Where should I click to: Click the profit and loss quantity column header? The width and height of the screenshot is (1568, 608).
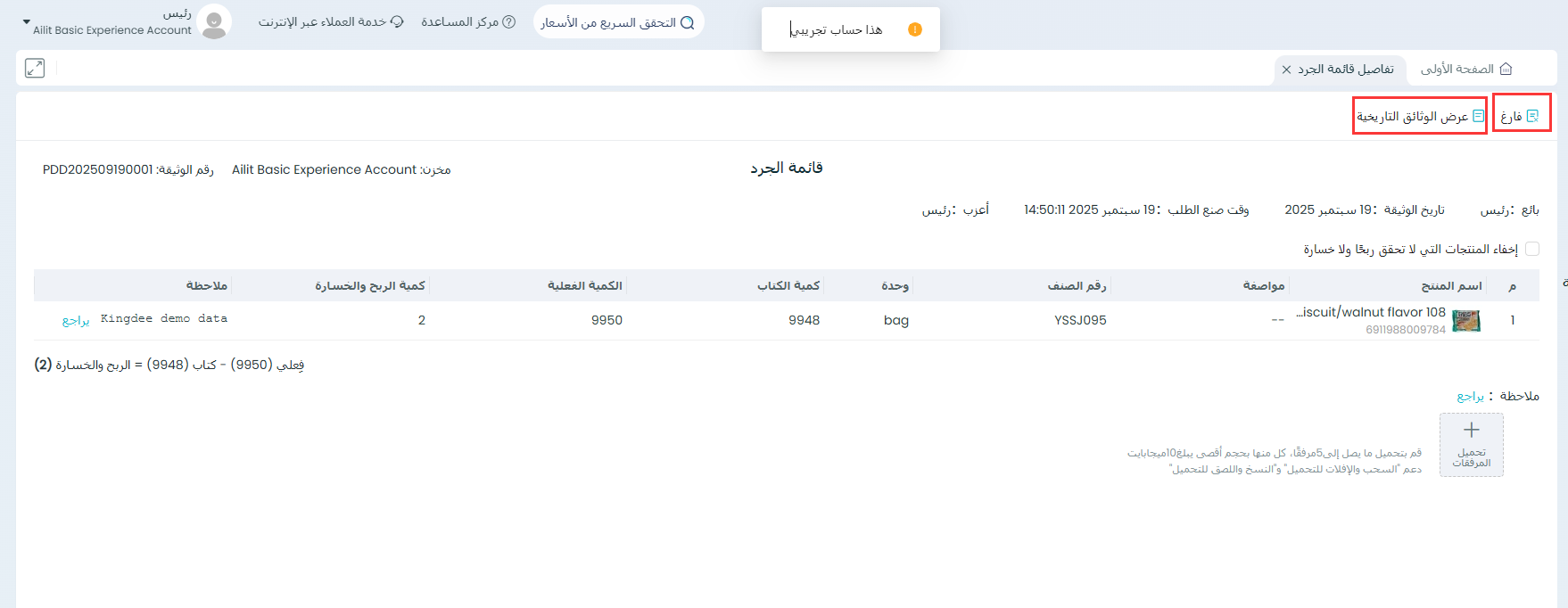click(369, 285)
